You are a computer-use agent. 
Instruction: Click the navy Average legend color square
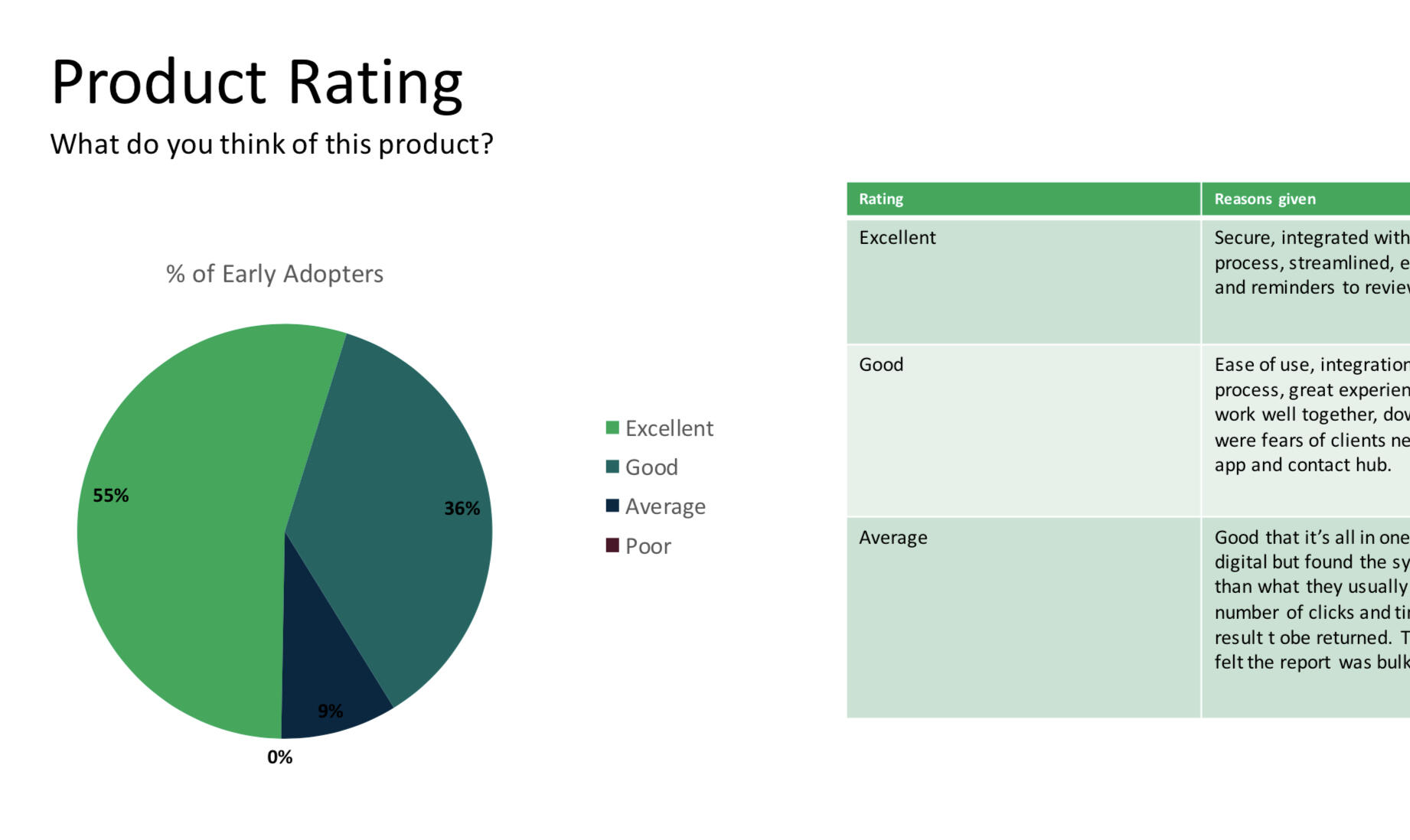pyautogui.click(x=612, y=506)
